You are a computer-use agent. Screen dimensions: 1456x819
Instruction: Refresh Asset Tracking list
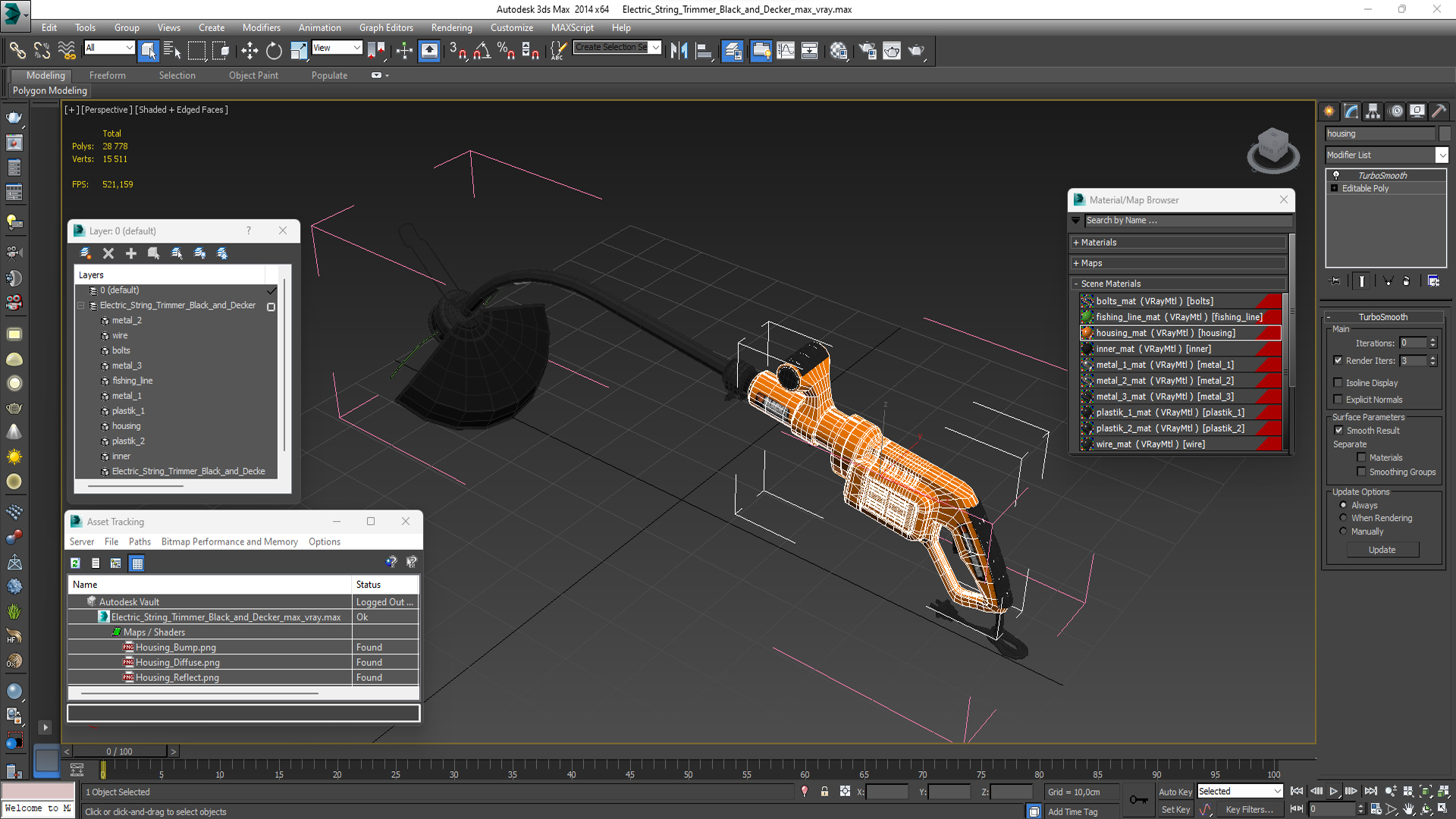click(x=75, y=563)
